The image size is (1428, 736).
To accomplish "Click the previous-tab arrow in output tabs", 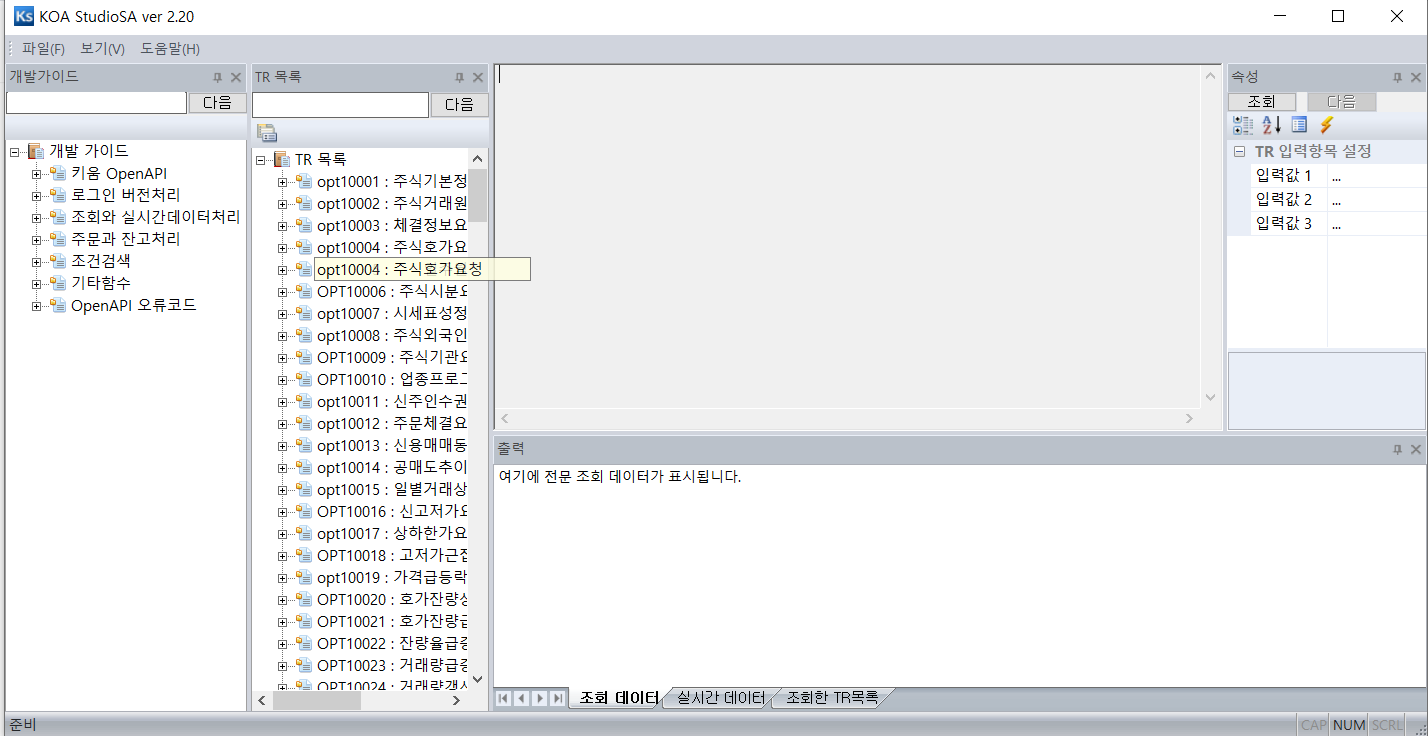I will coord(521,698).
